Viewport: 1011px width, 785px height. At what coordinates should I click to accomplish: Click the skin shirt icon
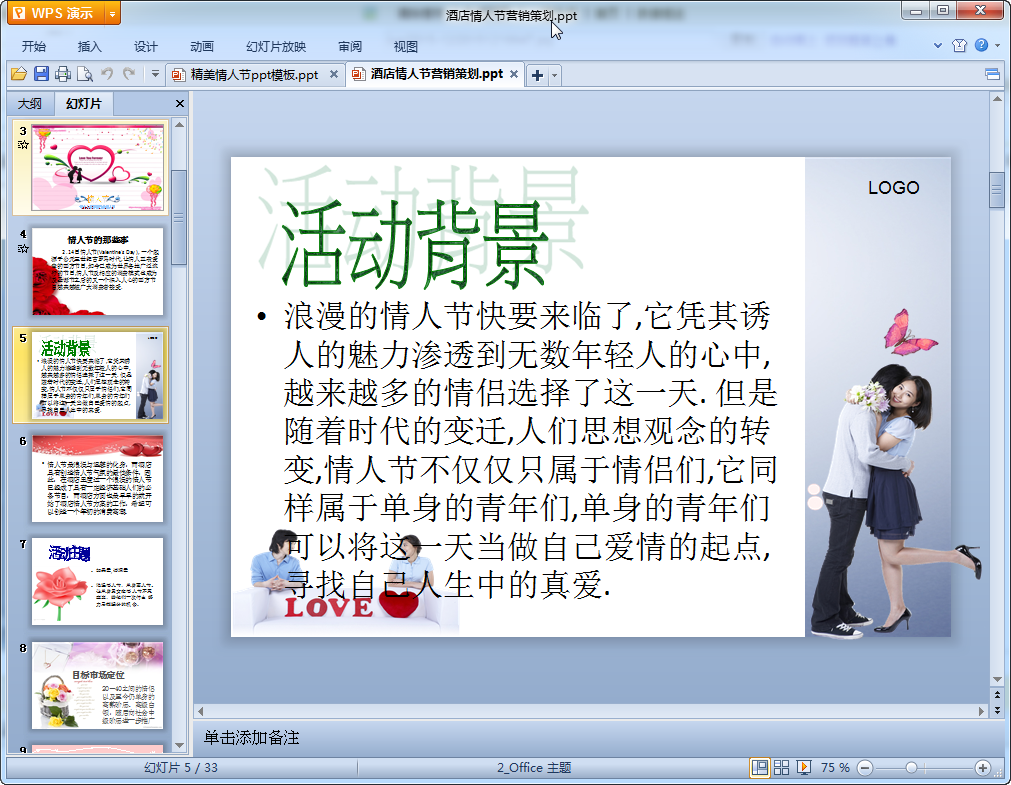click(959, 45)
